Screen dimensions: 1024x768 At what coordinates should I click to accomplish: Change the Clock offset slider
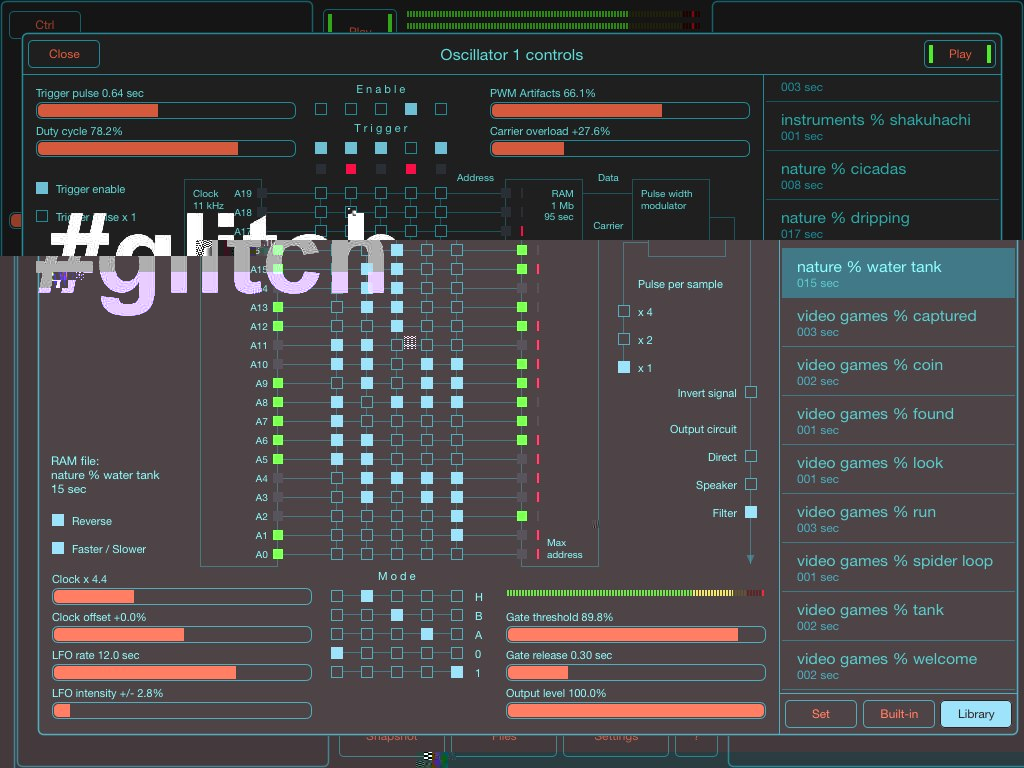182,634
